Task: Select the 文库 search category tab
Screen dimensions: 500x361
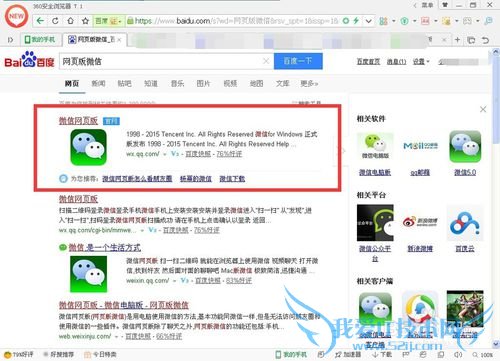Action: tap(282, 83)
